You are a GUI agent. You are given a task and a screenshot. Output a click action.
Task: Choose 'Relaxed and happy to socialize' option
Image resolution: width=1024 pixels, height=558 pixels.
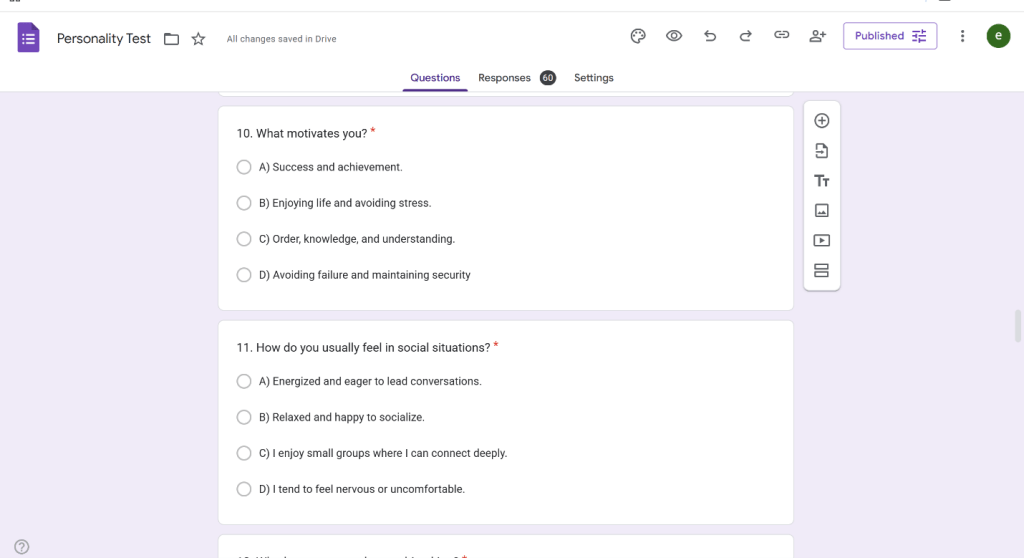244,417
